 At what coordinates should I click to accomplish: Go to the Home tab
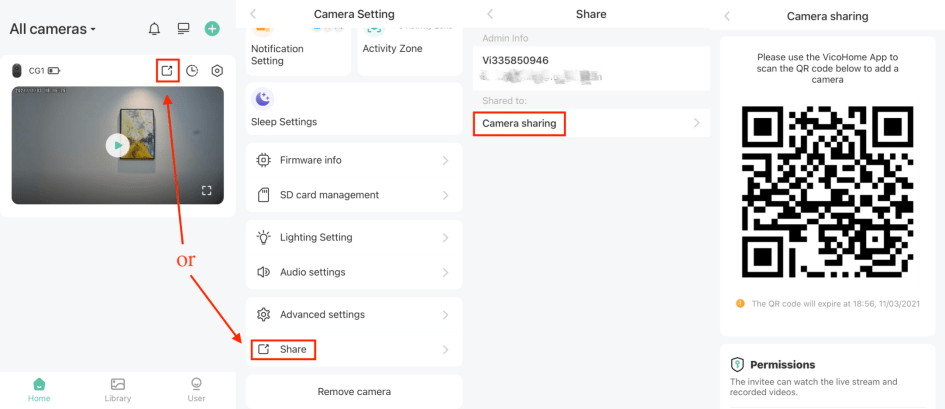(39, 389)
